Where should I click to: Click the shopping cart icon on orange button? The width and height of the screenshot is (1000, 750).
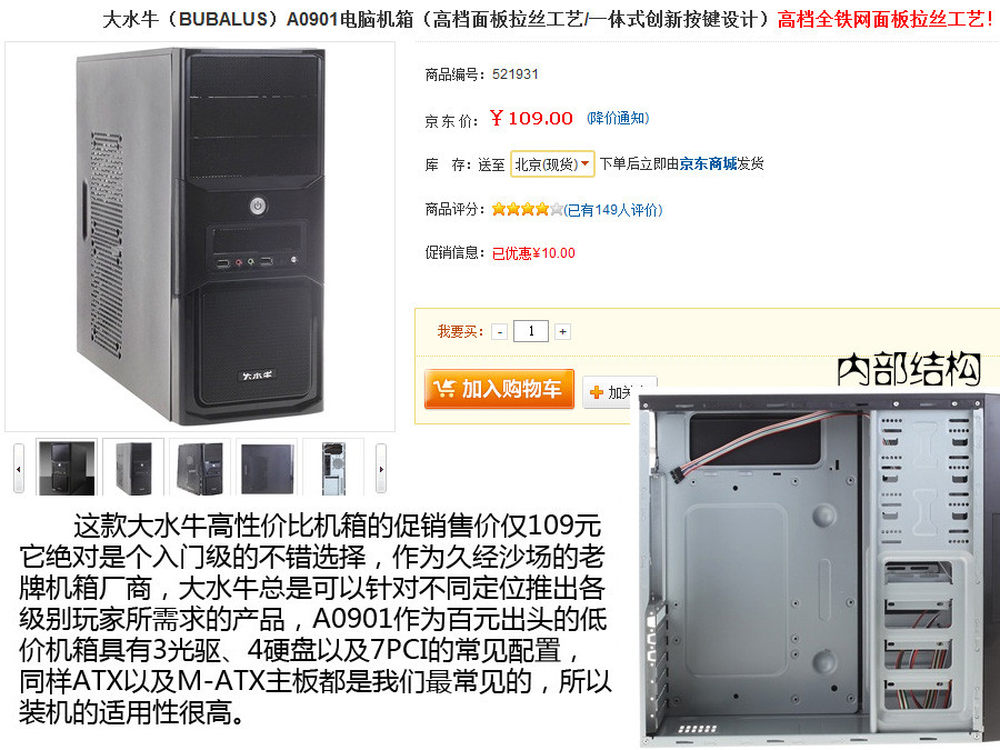[x=444, y=388]
